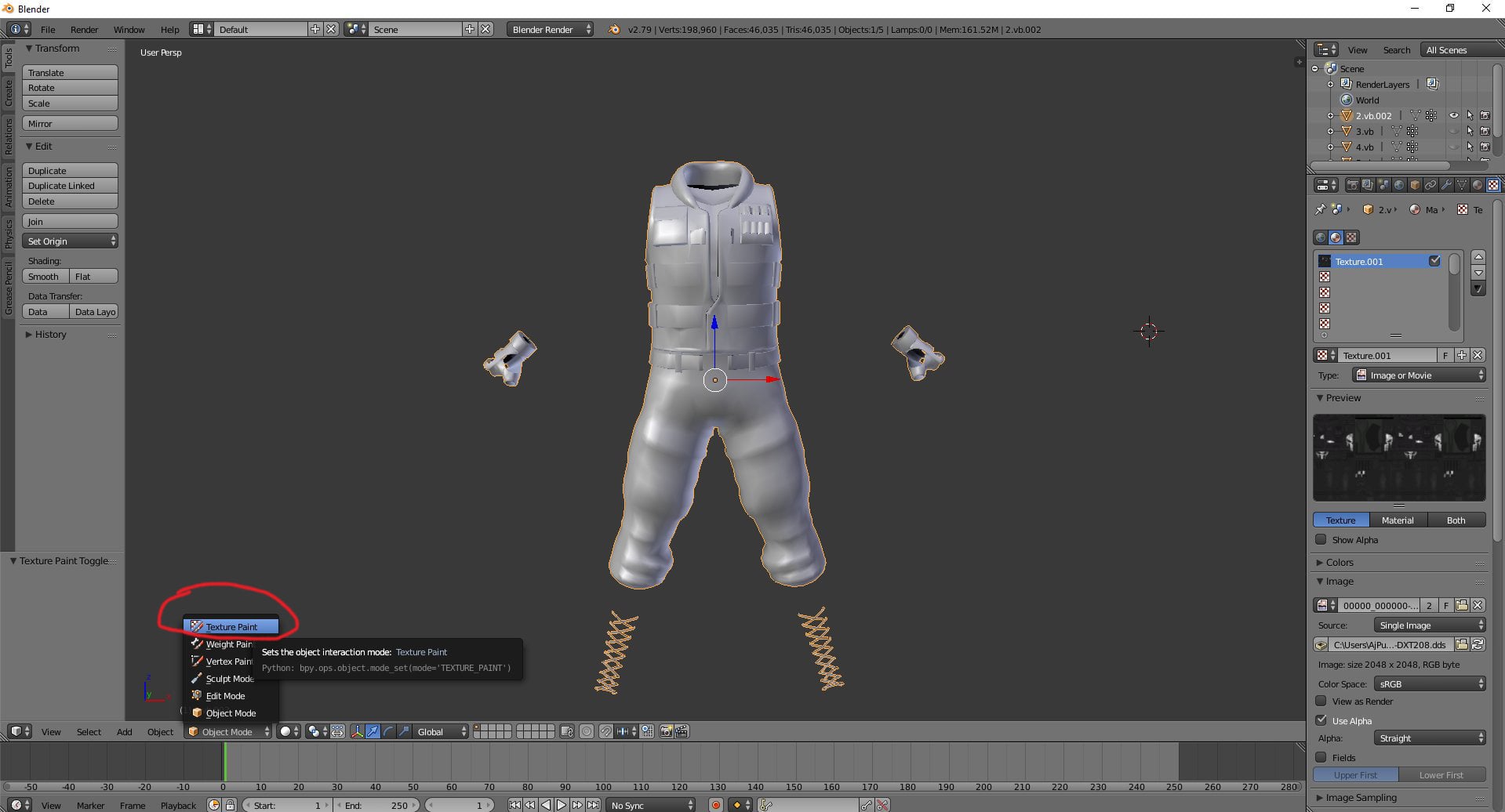Screen dimensions: 1505x812
Task: Choose Texture Paint from mode menu
Action: pos(231,627)
